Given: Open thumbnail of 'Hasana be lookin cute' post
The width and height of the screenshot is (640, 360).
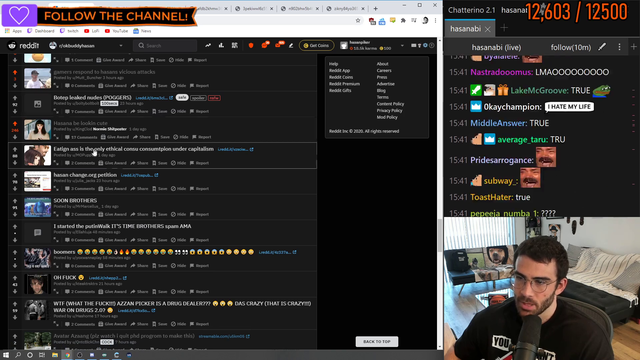Looking at the screenshot, I should pos(38,130).
